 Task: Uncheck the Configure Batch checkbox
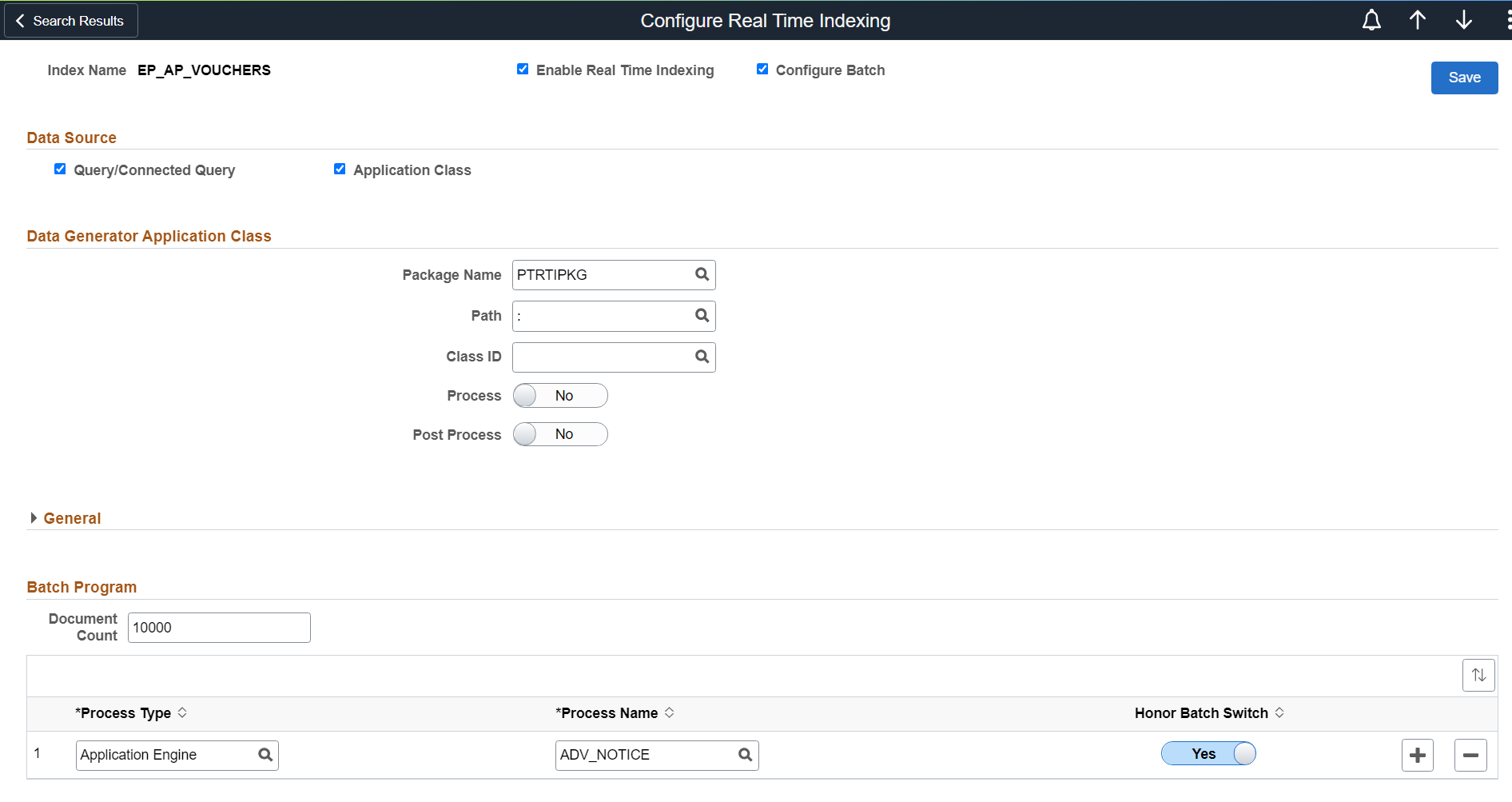(x=762, y=69)
